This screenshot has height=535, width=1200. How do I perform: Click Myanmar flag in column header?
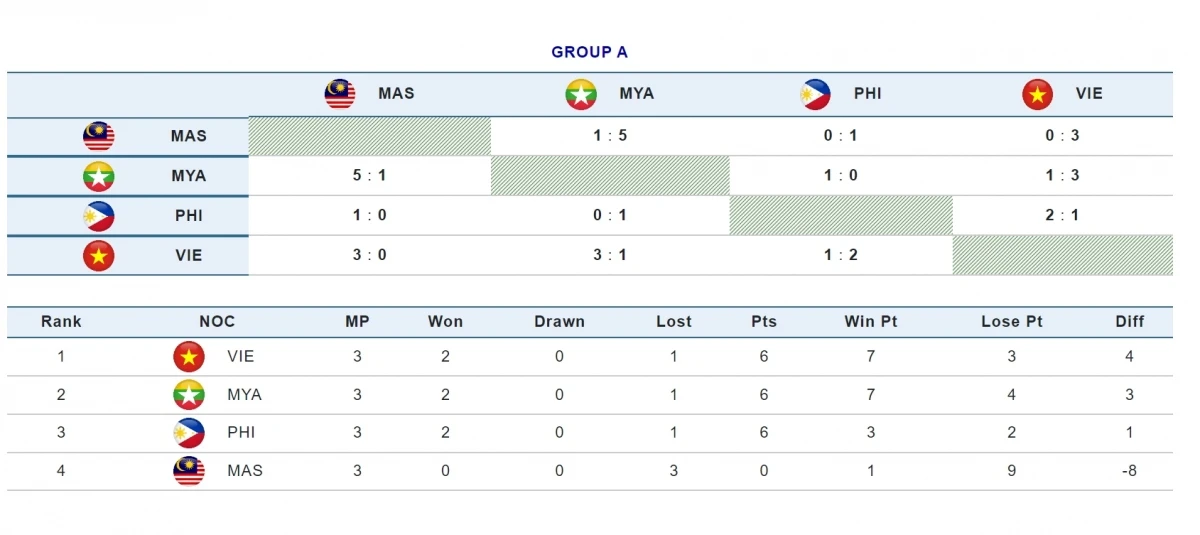point(581,94)
